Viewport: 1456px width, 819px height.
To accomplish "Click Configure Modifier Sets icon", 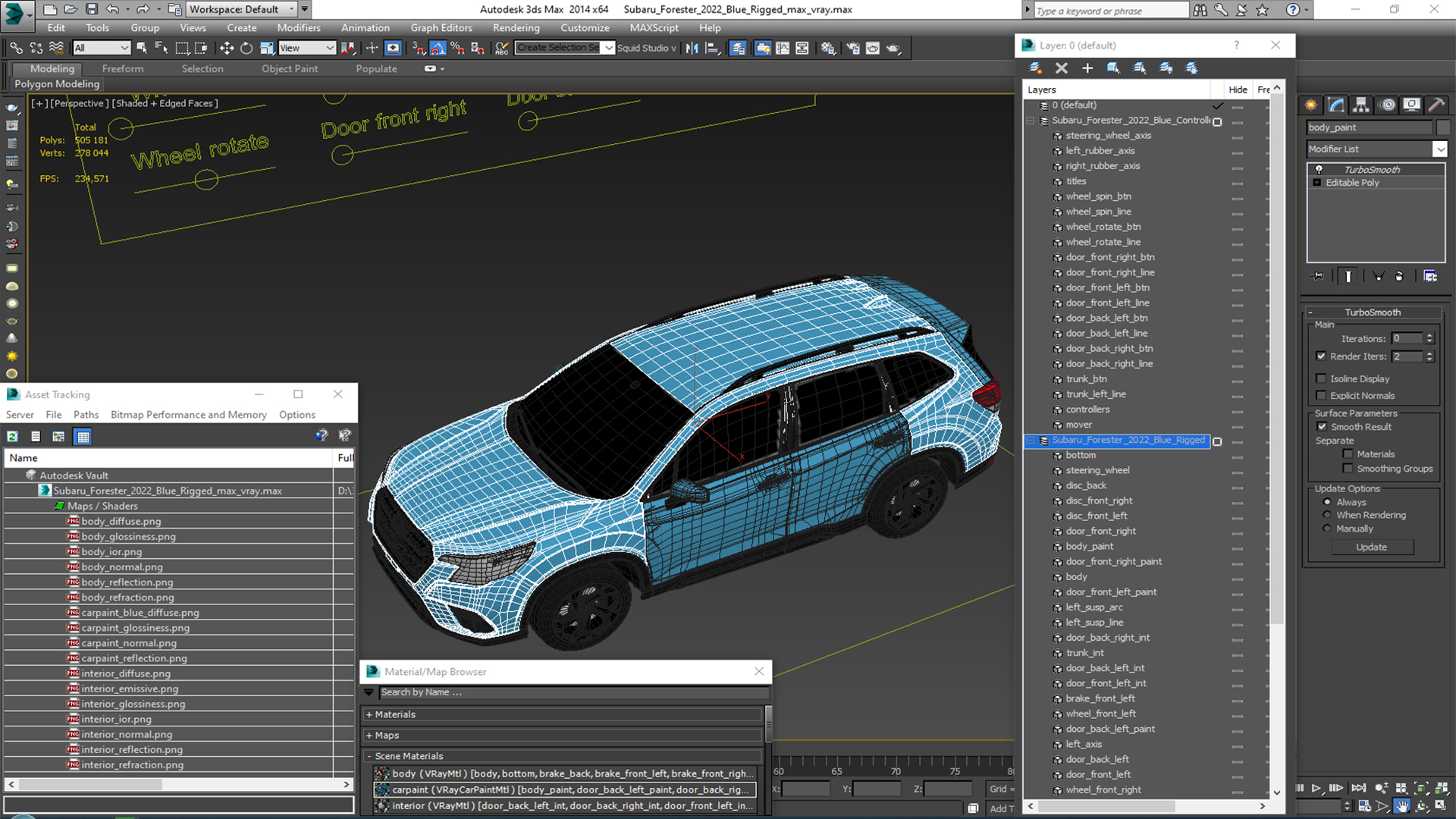I will (1430, 276).
